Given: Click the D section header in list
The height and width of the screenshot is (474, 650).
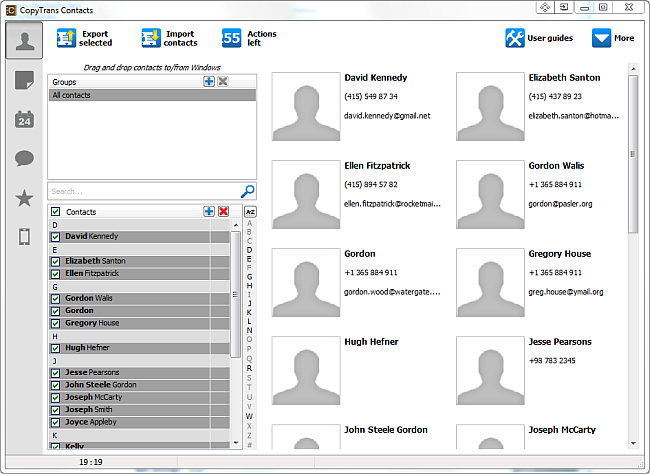Looking at the screenshot, I should pyautogui.click(x=139, y=225).
